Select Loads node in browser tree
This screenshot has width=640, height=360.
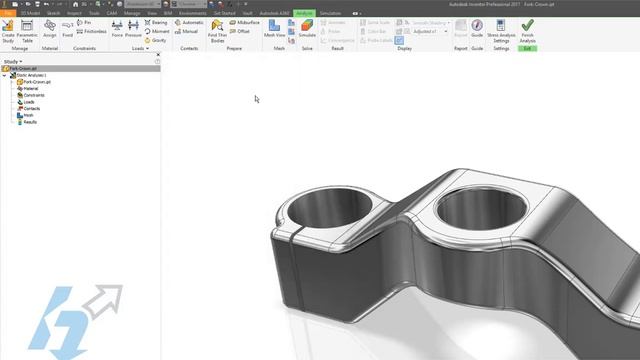[x=26, y=102]
